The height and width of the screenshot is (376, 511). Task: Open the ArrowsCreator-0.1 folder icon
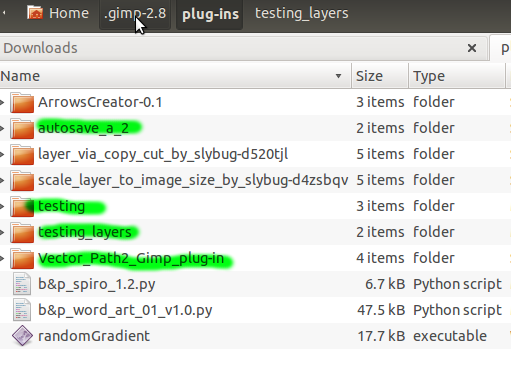point(22,102)
